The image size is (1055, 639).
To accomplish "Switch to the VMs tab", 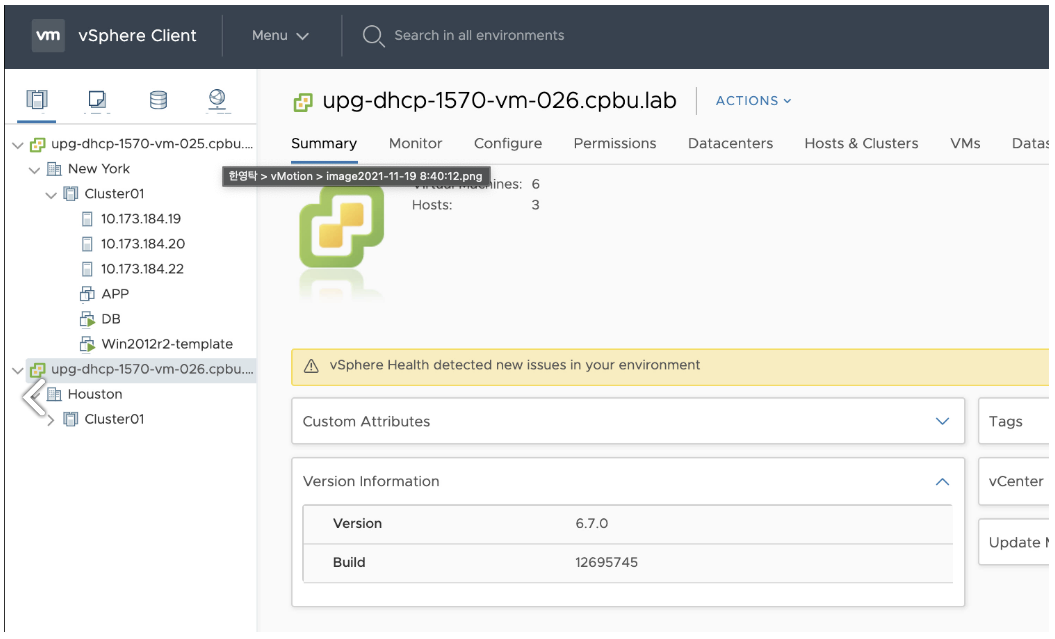I will [966, 143].
